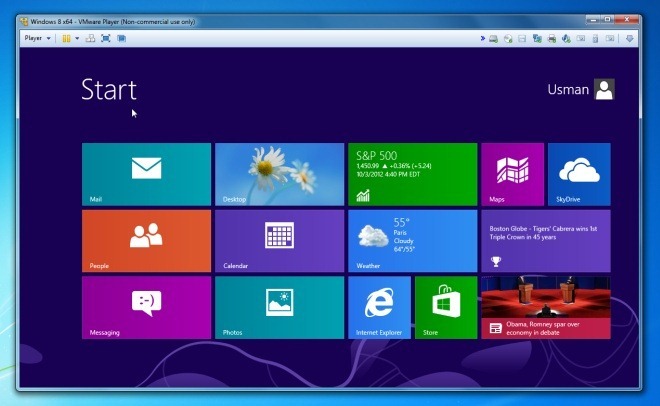The height and width of the screenshot is (406, 660).
Task: Click the Start heading text
Action: [109, 90]
